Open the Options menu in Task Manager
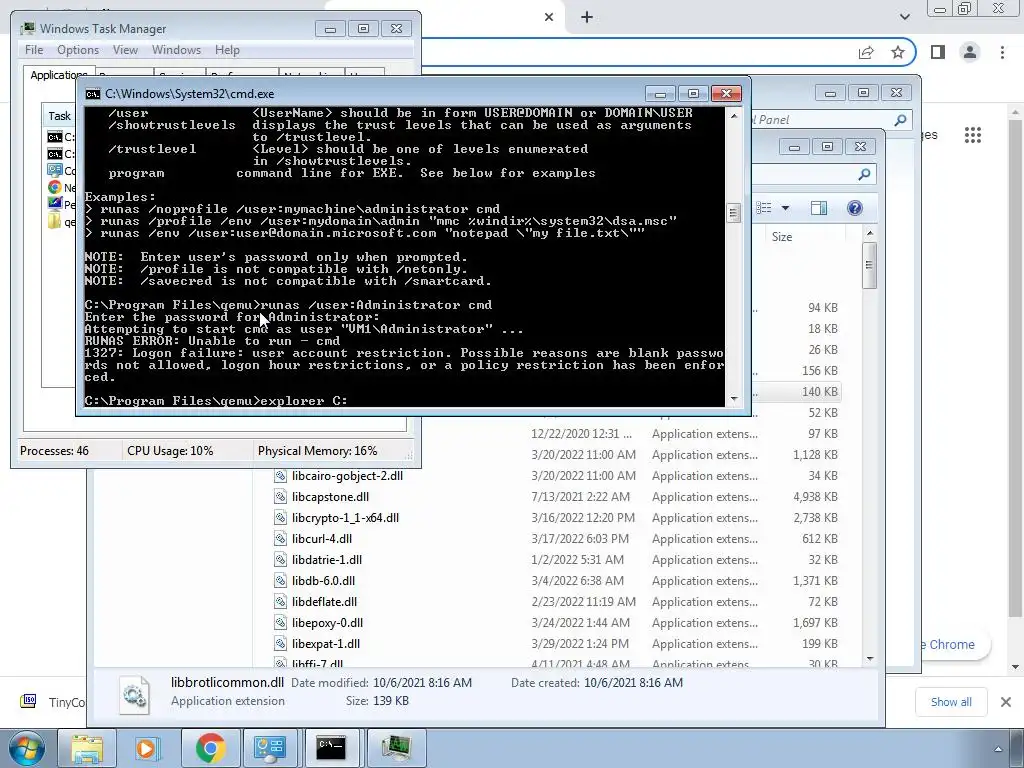The width and height of the screenshot is (1024, 768). point(78,50)
